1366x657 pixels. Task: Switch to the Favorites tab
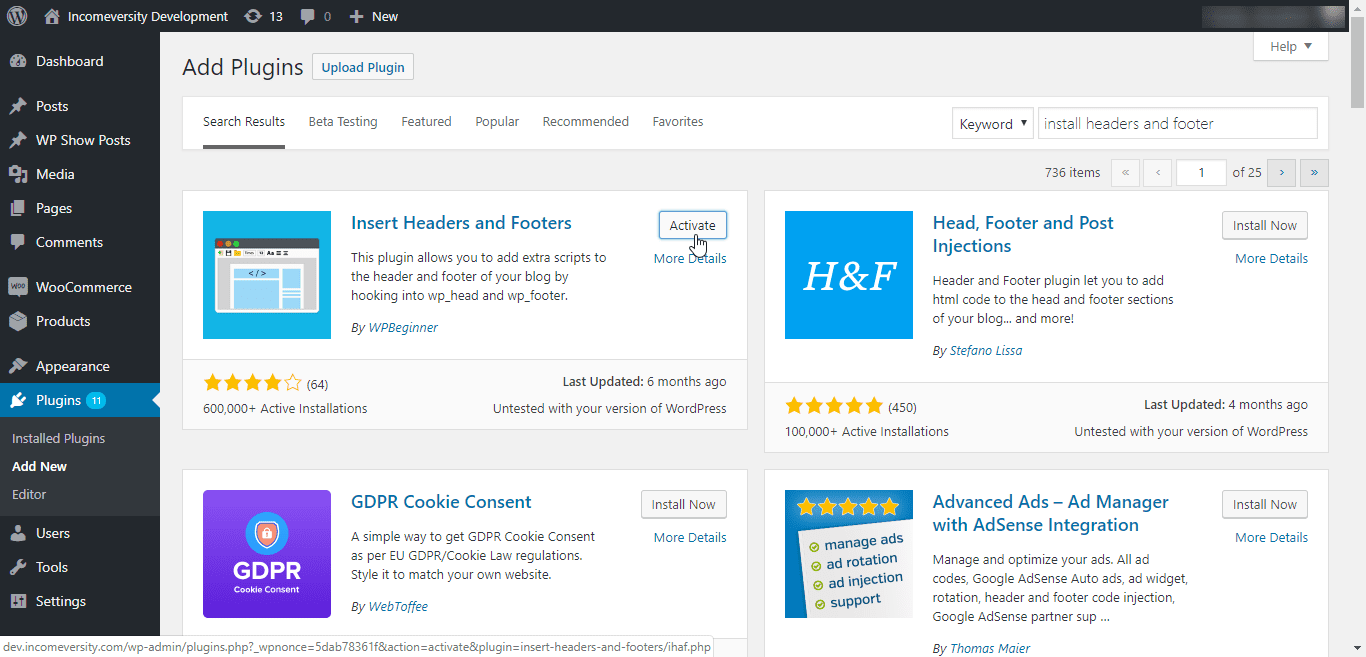(678, 122)
